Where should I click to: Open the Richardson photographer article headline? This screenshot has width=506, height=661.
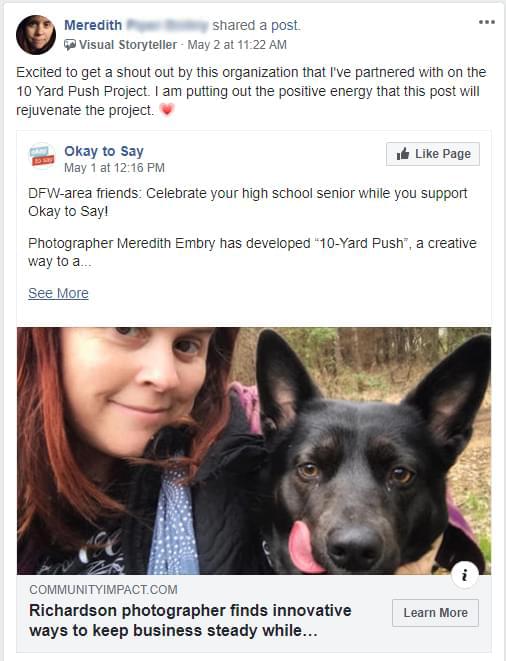pyautogui.click(x=190, y=621)
